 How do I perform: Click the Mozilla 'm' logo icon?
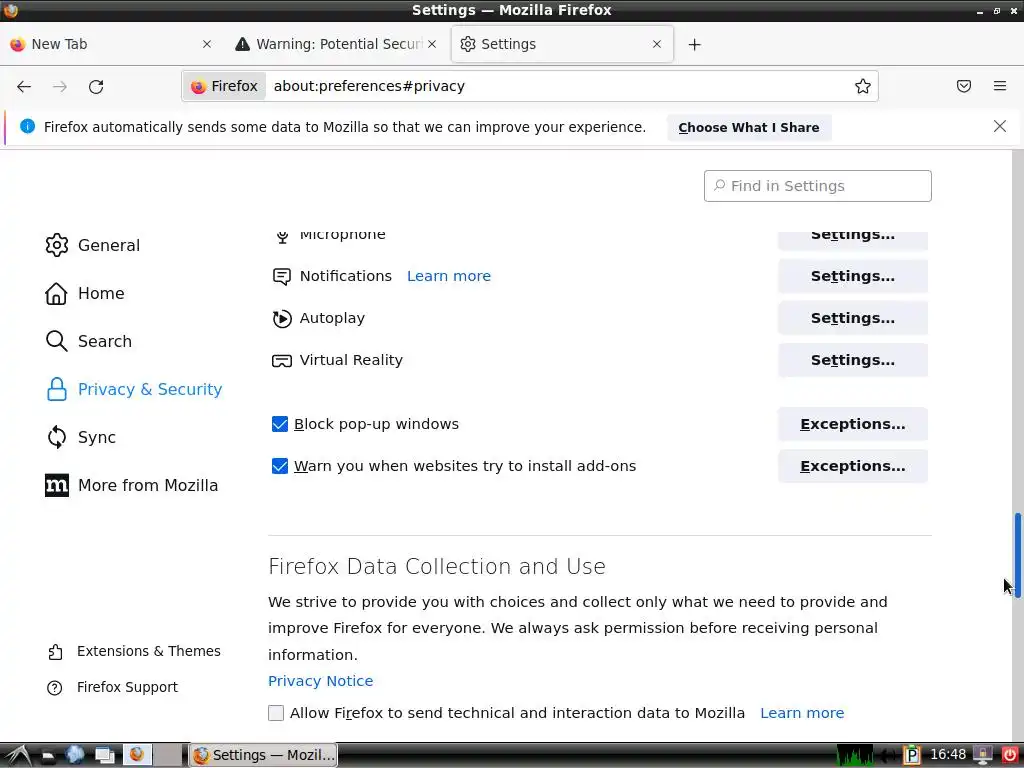[57, 485]
